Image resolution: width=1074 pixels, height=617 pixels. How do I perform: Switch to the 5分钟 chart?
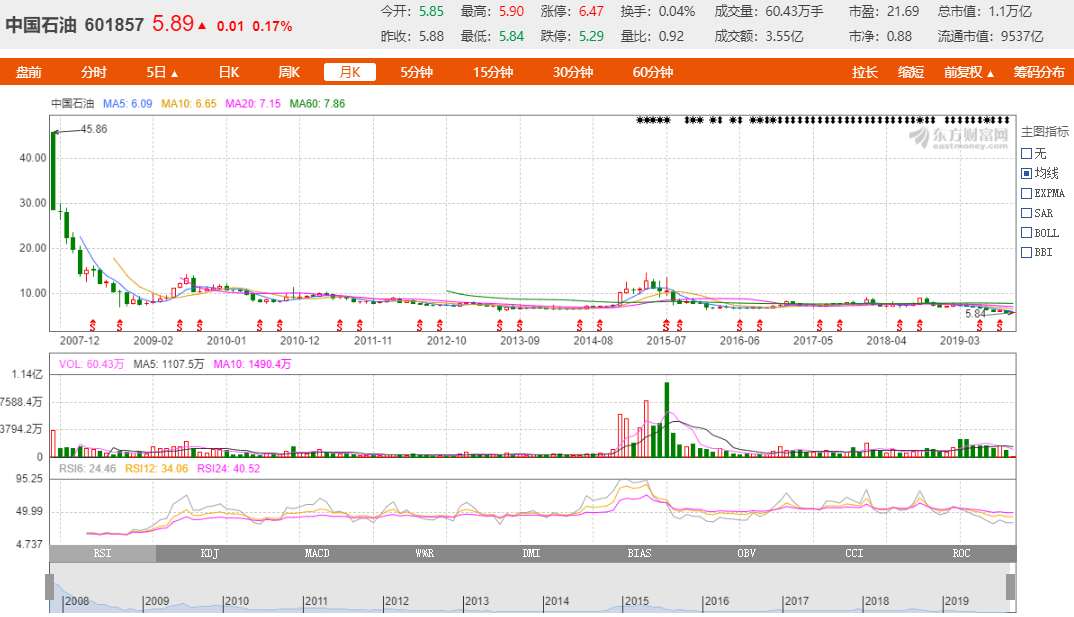click(416, 72)
